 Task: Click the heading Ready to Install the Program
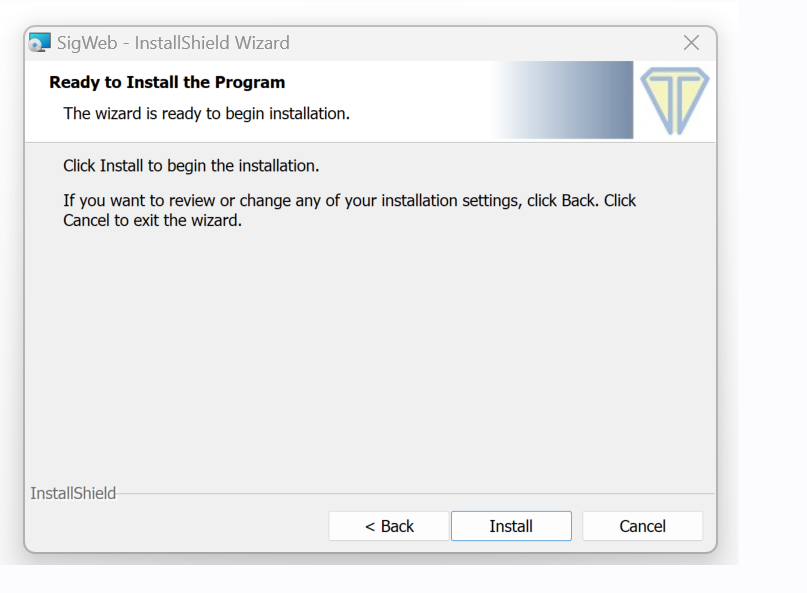click(x=167, y=81)
